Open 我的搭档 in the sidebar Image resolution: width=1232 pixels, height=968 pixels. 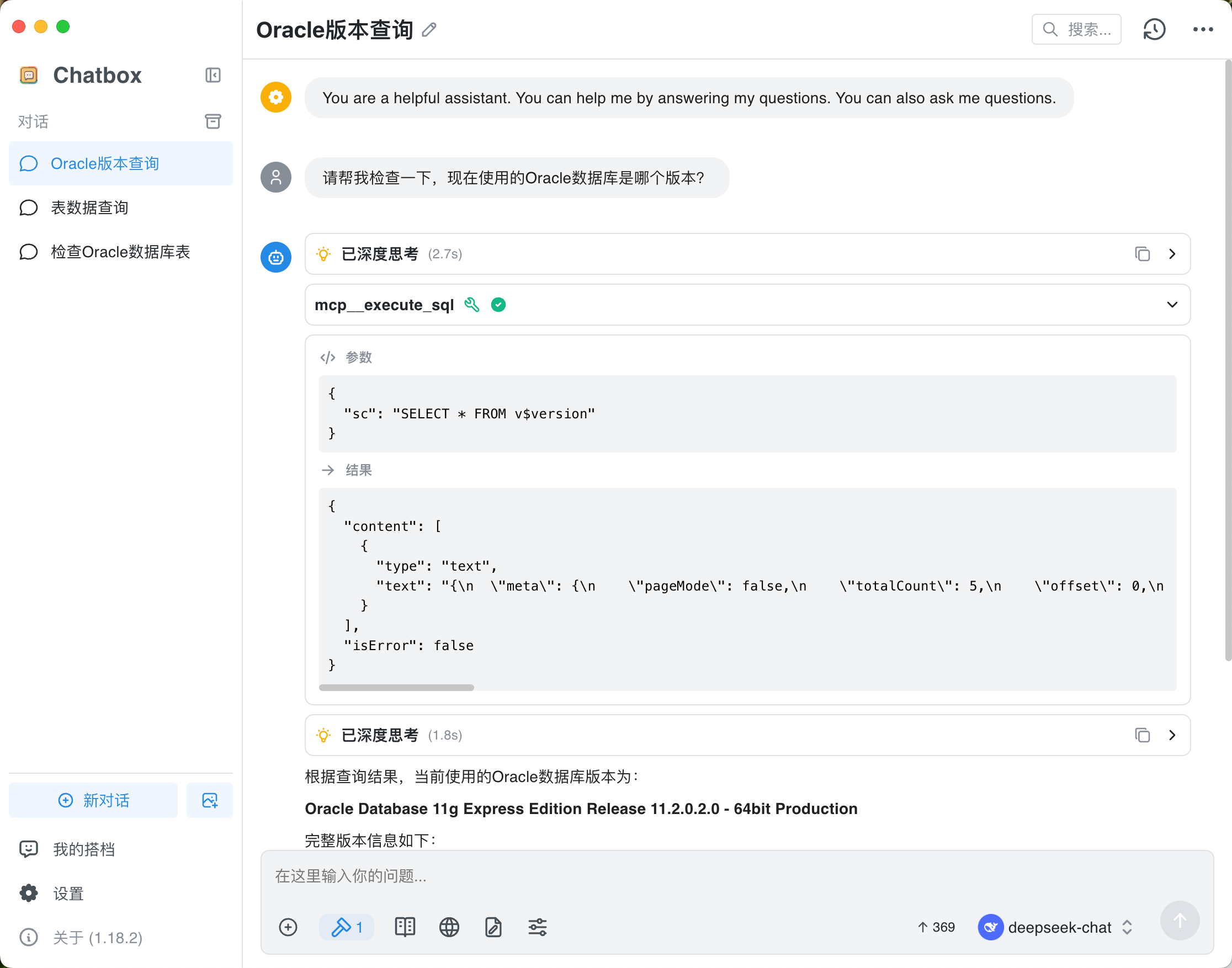pos(121,849)
